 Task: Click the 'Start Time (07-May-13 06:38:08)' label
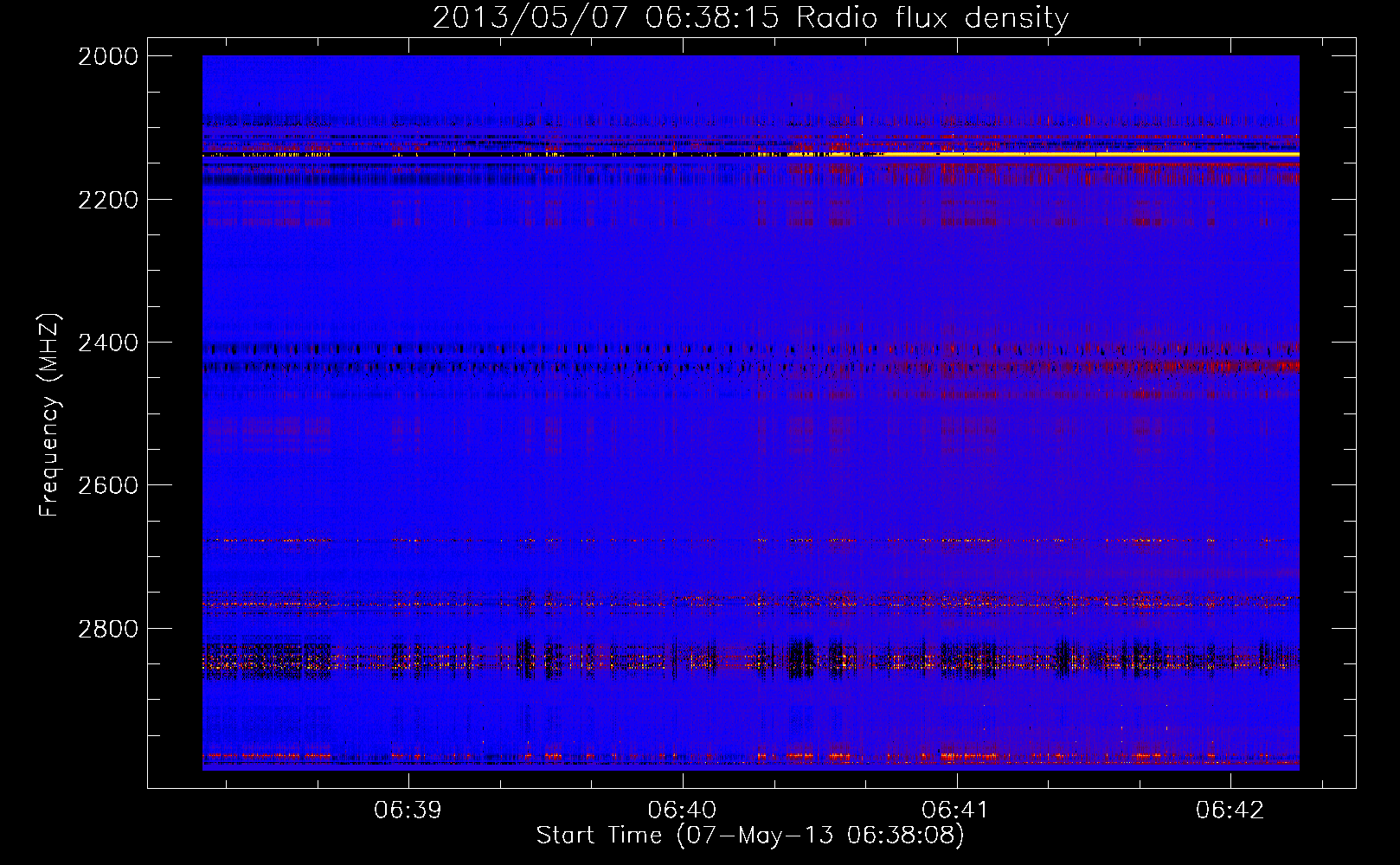750,836
